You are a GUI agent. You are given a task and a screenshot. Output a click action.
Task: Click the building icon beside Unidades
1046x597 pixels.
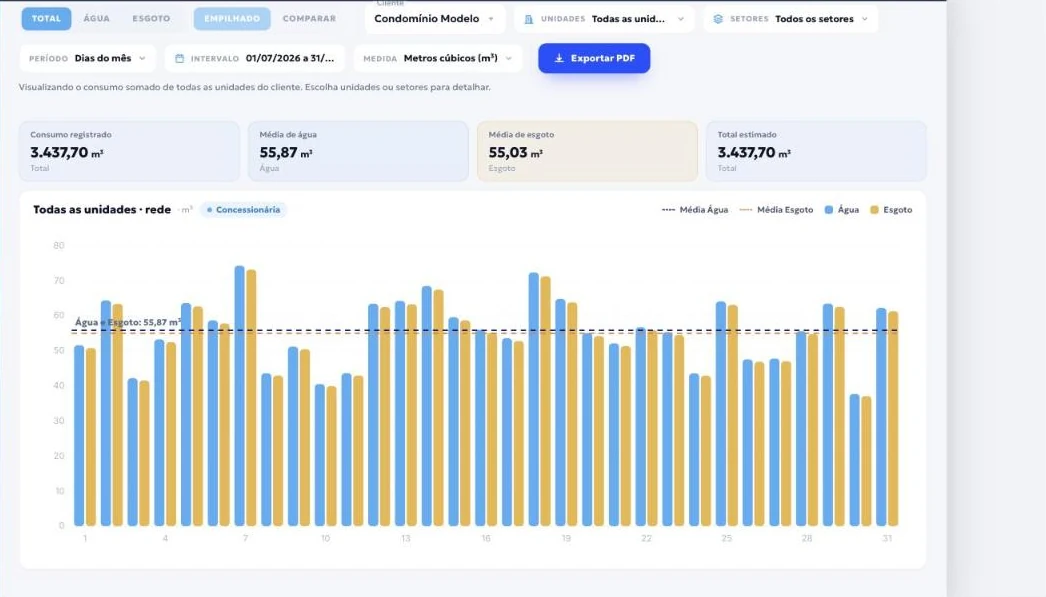[x=528, y=19]
